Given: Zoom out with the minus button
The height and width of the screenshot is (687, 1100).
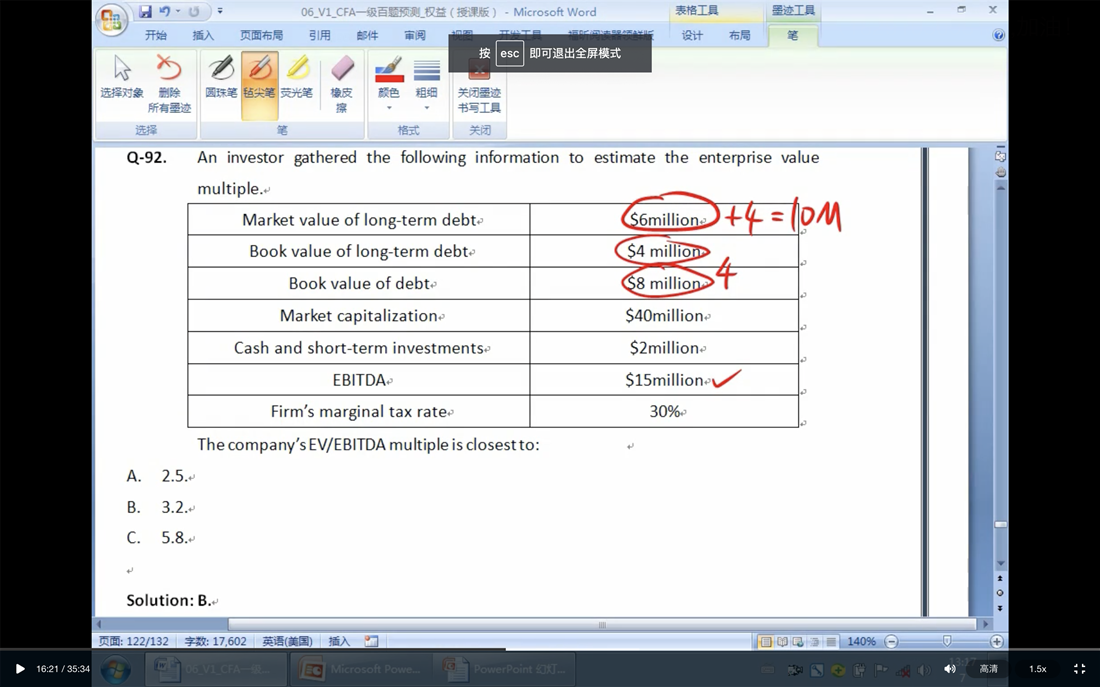Looking at the screenshot, I should (891, 641).
